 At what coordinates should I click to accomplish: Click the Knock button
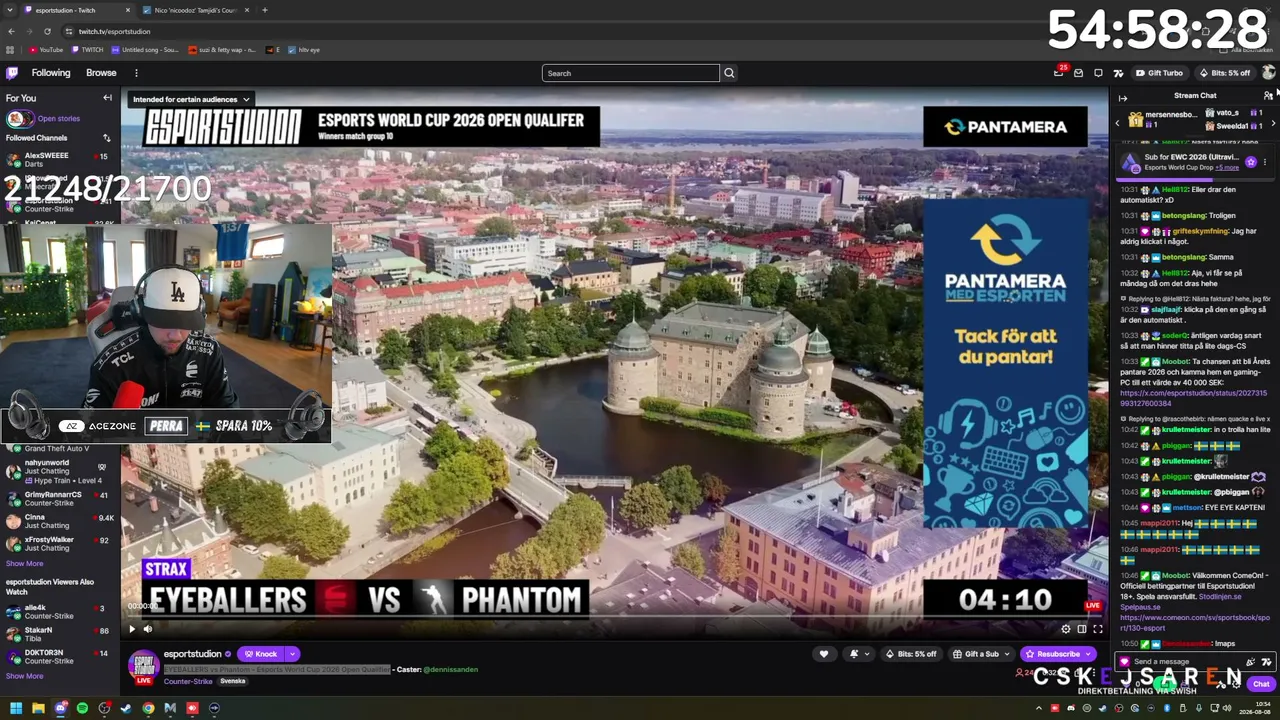coord(260,654)
